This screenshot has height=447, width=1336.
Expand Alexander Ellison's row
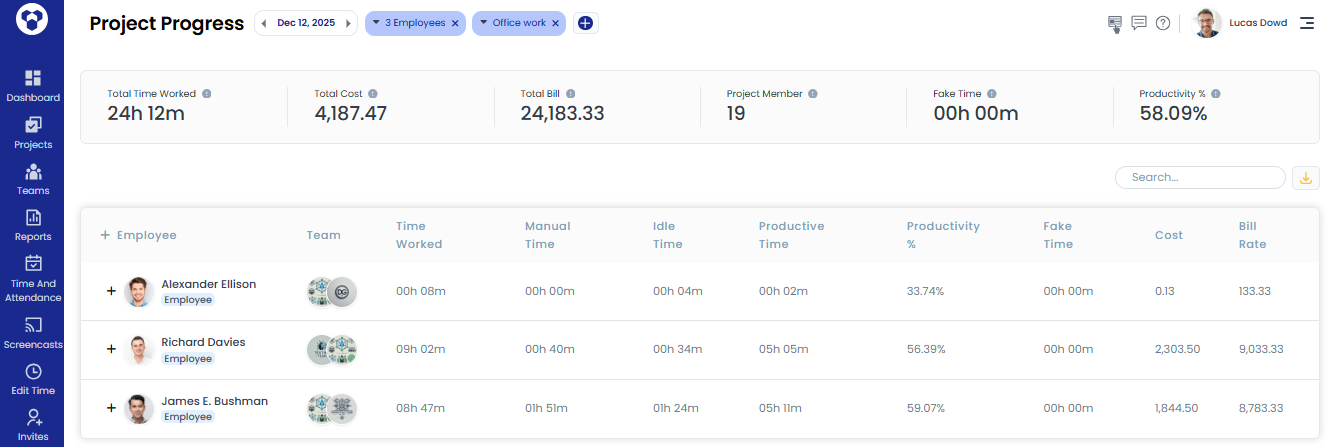coord(111,292)
